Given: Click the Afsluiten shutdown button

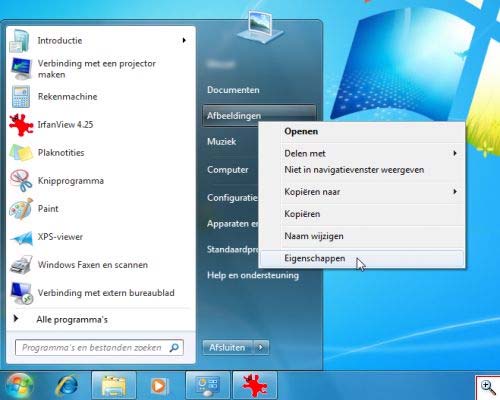Looking at the screenshot, I should tap(228, 348).
